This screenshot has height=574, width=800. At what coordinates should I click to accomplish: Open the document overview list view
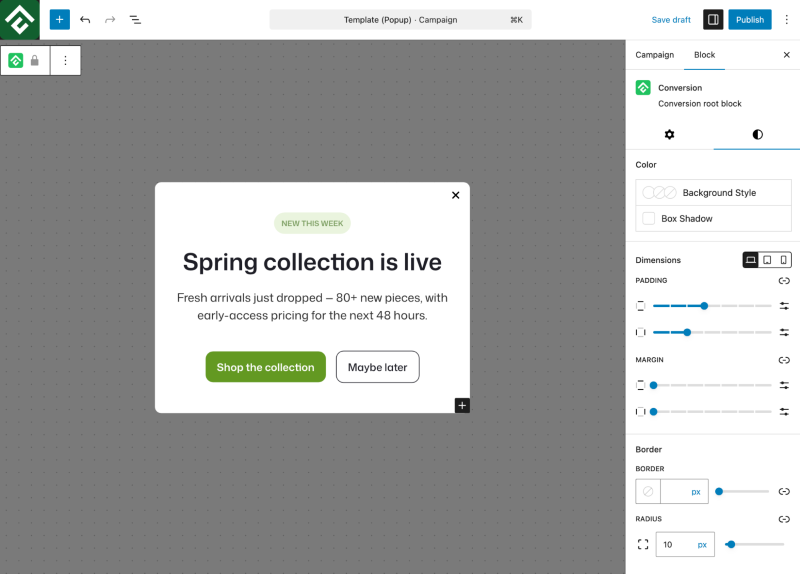click(135, 20)
